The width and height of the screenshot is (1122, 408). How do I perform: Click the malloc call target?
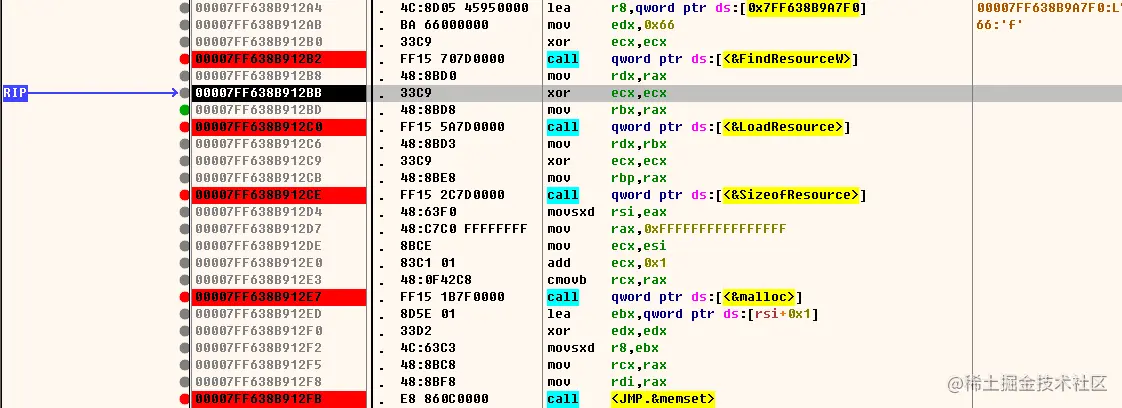tap(758, 296)
